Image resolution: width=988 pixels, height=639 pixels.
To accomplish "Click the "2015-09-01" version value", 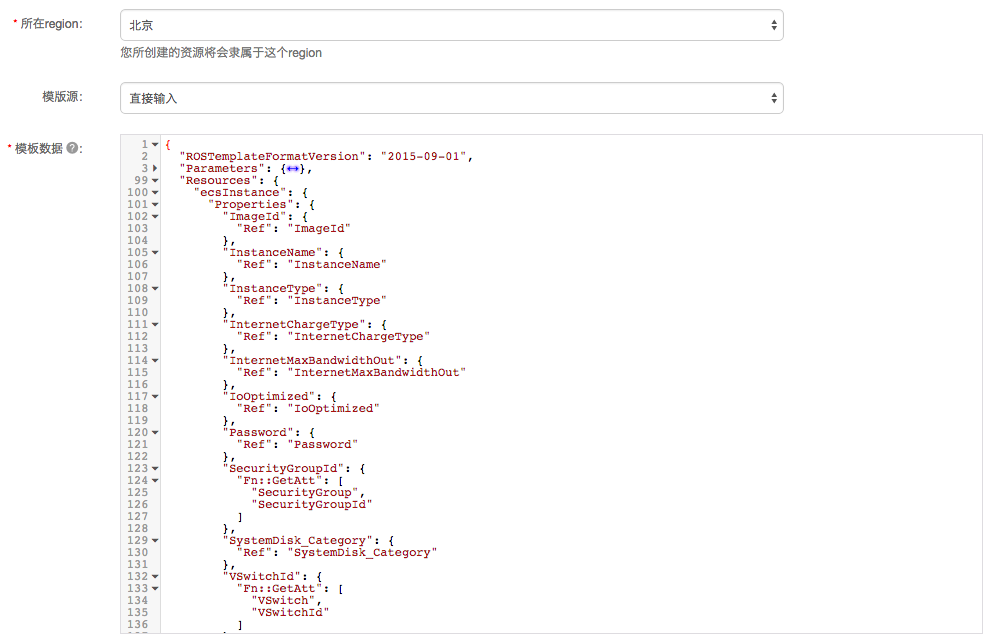I will point(423,156).
